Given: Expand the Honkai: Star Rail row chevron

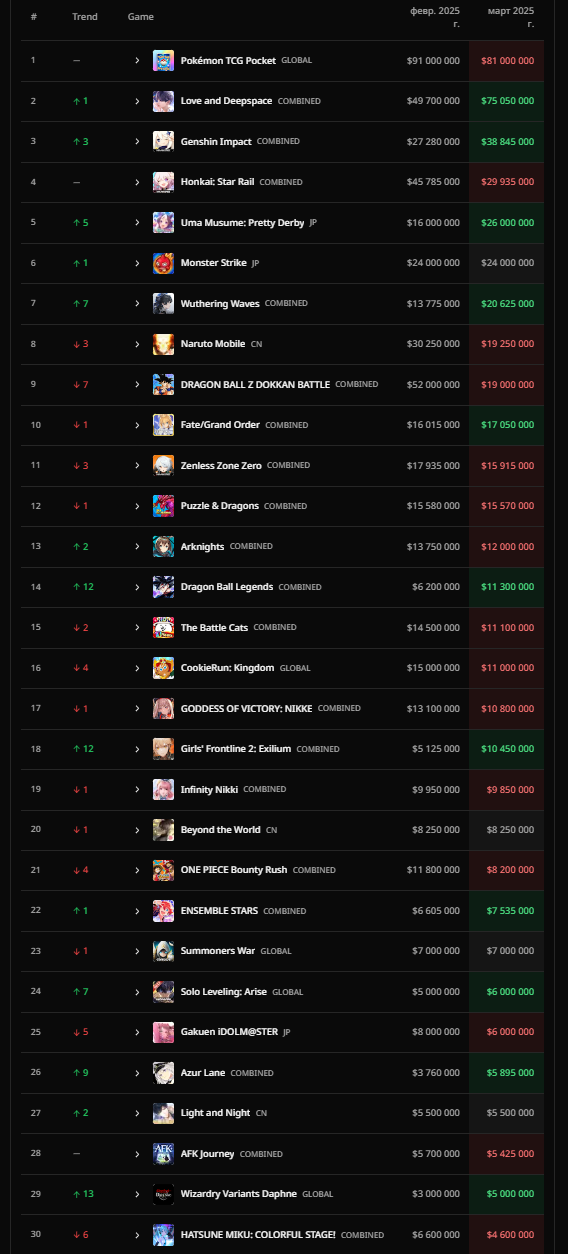Looking at the screenshot, I should pos(138,182).
